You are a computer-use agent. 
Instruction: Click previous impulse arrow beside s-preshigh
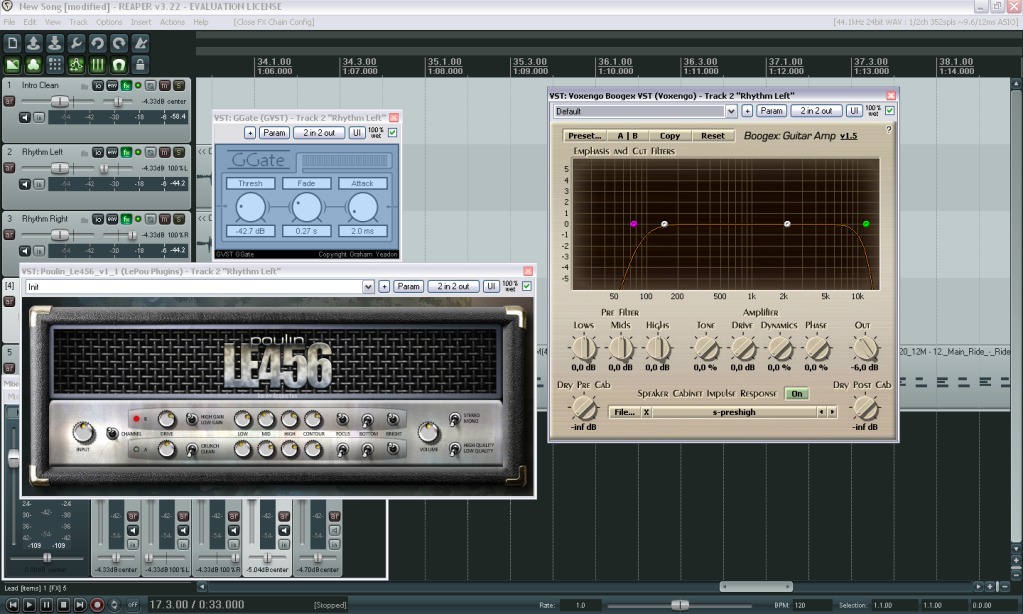pos(821,412)
